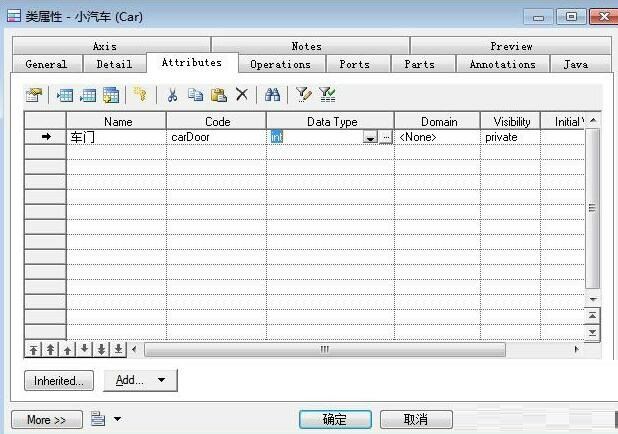Cancel with the 取消 button

click(416, 419)
